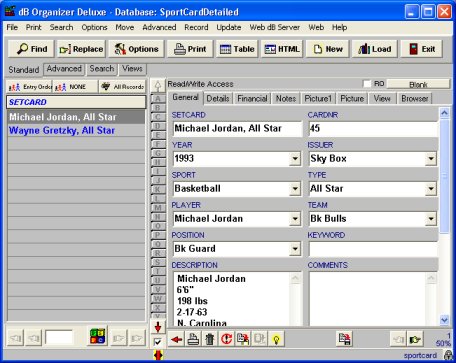Click the padlock icon in status bar
This screenshot has height=363, width=456.
(x=449, y=356)
